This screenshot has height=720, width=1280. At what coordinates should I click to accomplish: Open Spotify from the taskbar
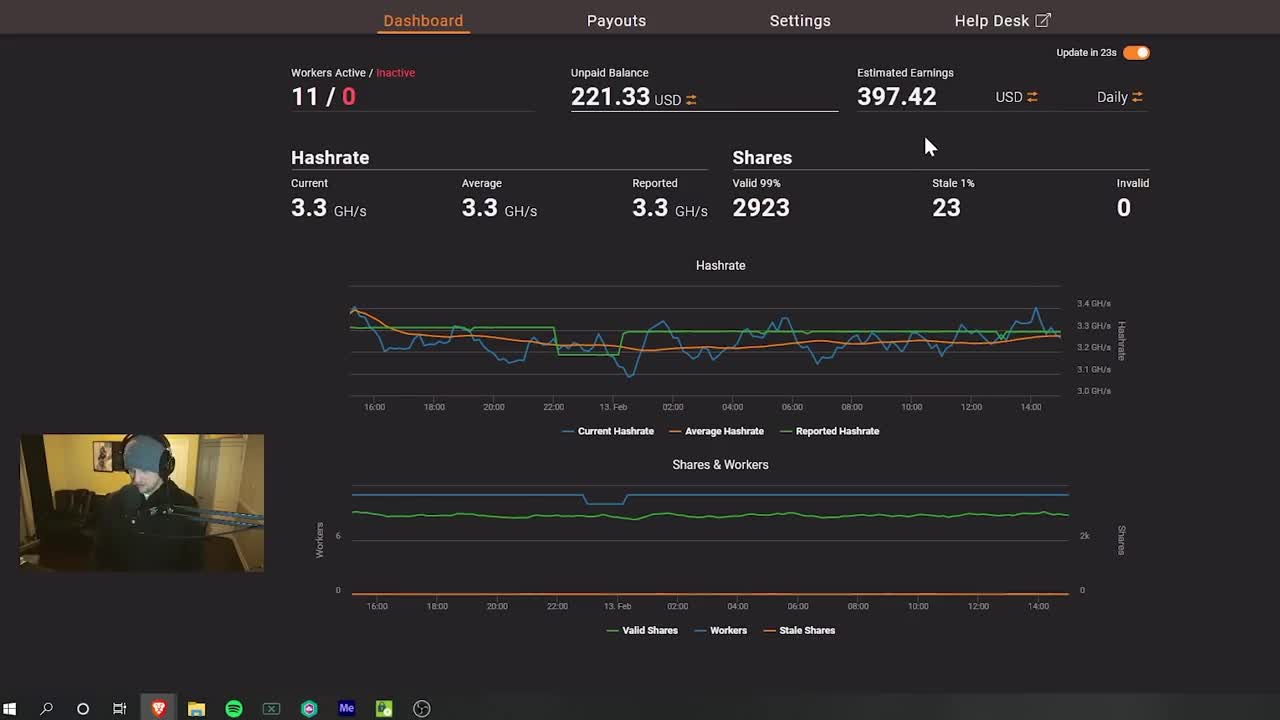coord(234,708)
